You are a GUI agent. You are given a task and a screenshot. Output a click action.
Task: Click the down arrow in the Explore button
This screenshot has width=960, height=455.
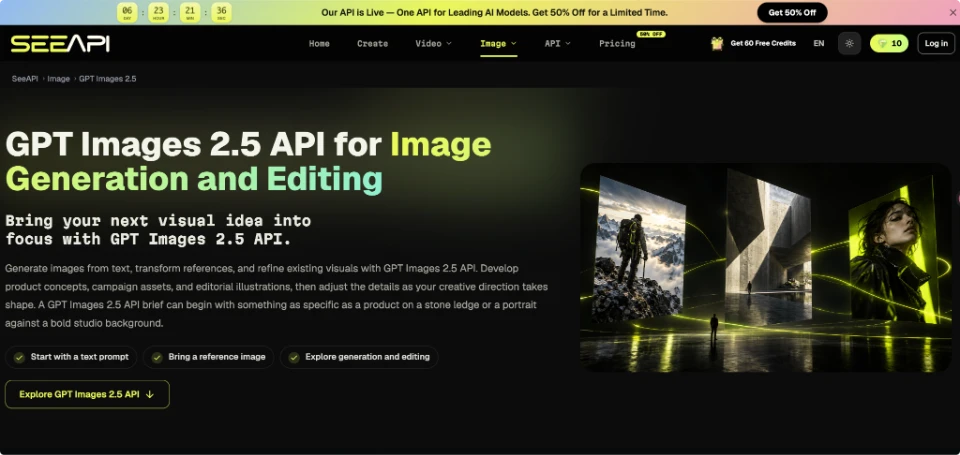pyautogui.click(x=150, y=394)
